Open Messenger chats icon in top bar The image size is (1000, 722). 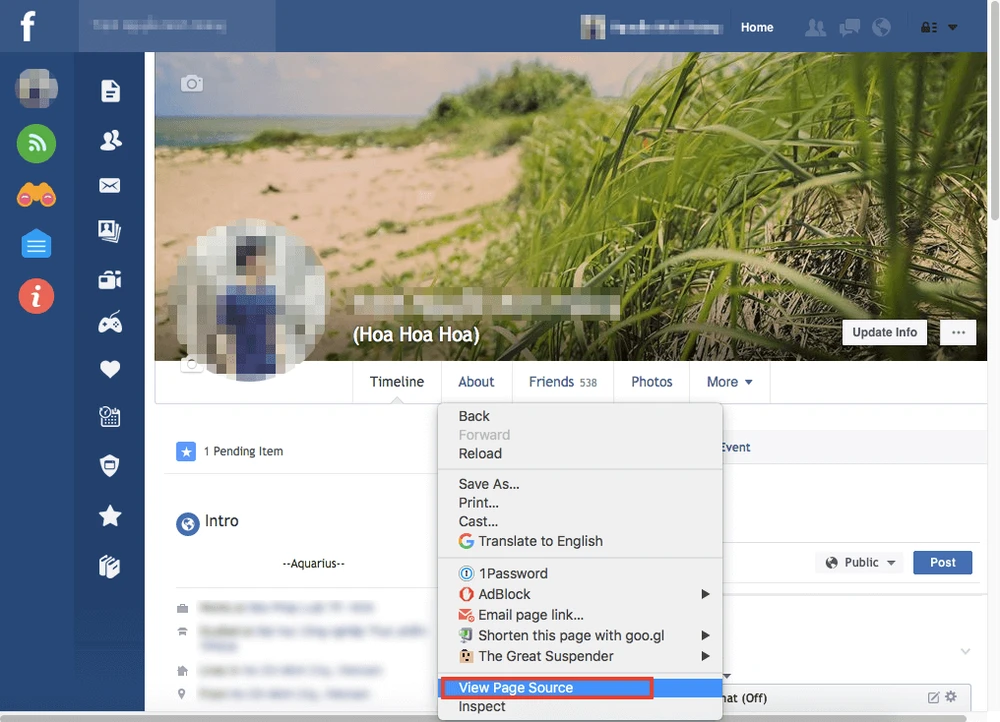tap(849, 27)
